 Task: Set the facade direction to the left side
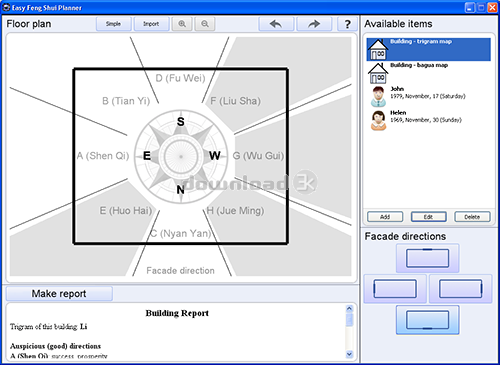395,289
